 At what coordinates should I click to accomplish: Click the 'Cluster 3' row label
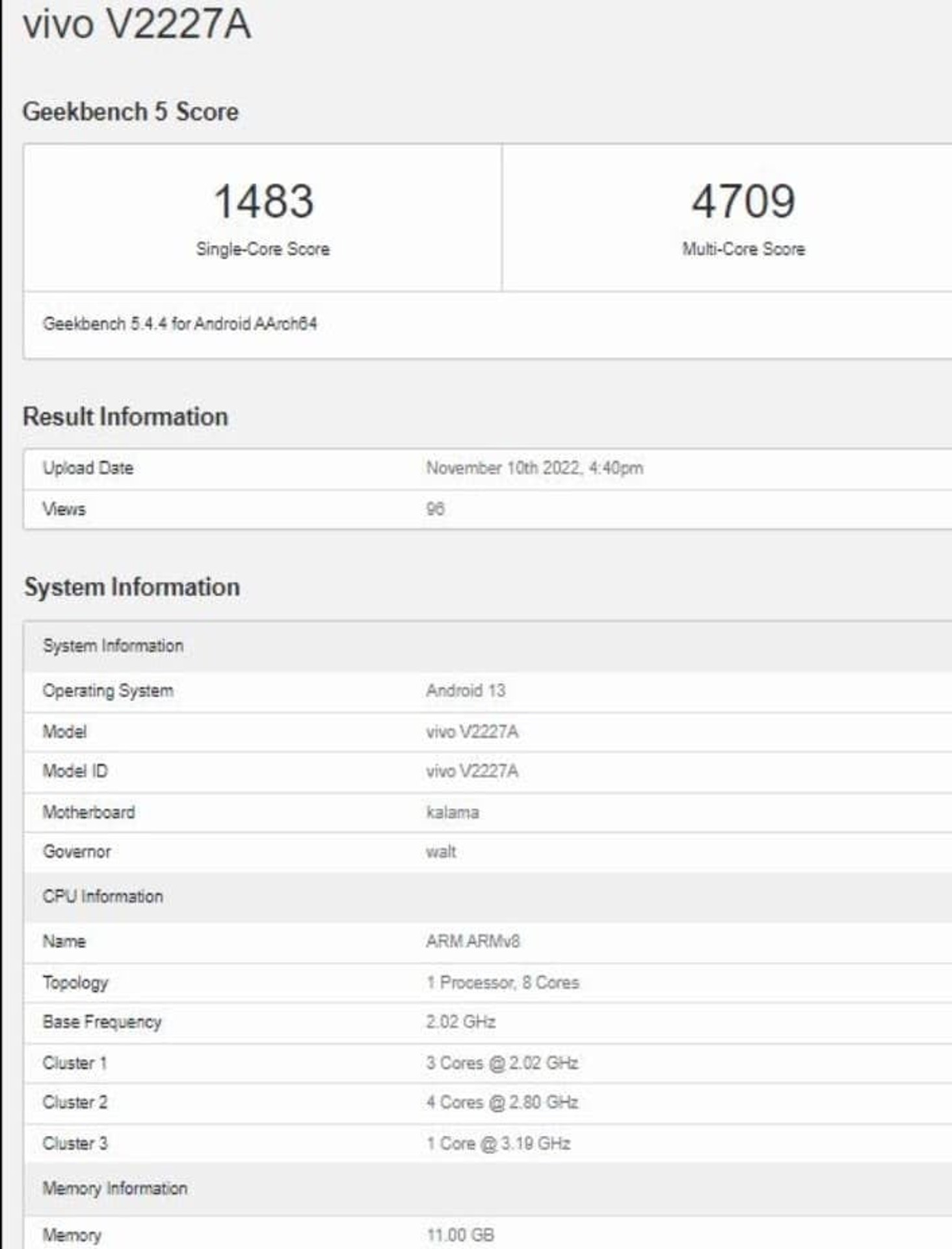pyautogui.click(x=75, y=1143)
